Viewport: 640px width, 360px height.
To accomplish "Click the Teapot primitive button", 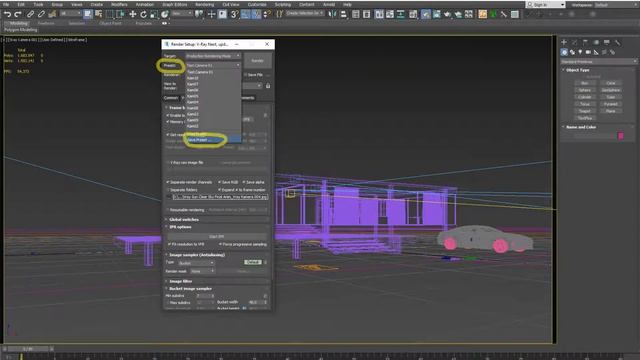I will [584, 111].
